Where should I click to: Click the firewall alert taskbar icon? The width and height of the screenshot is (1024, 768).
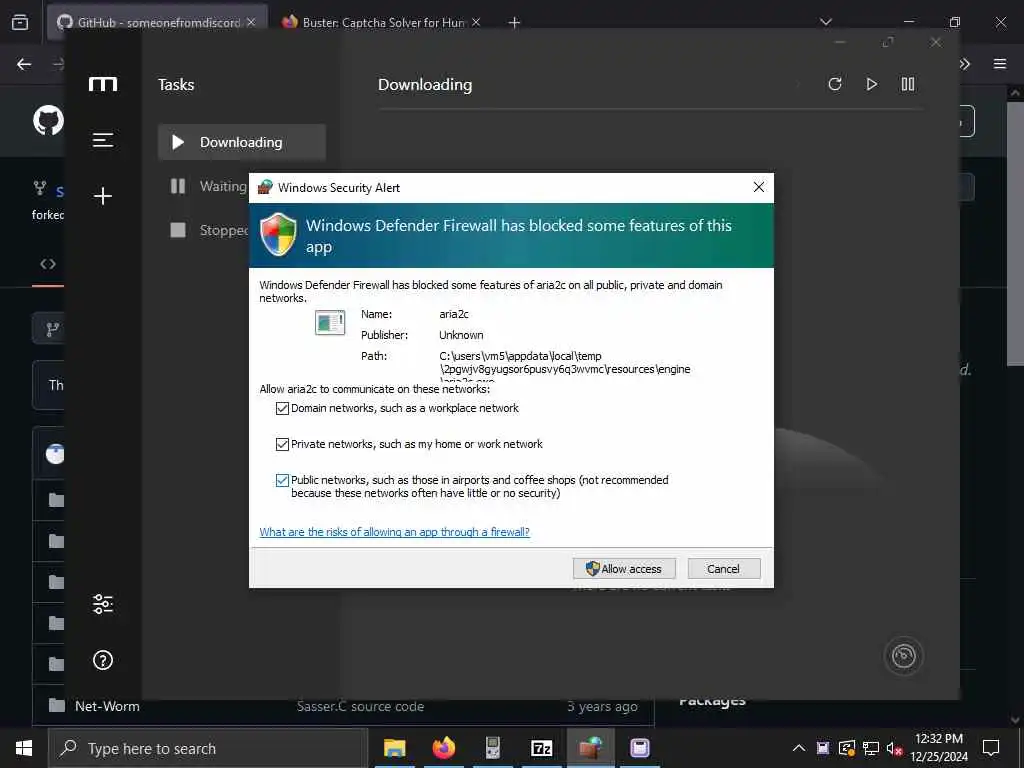(590, 748)
